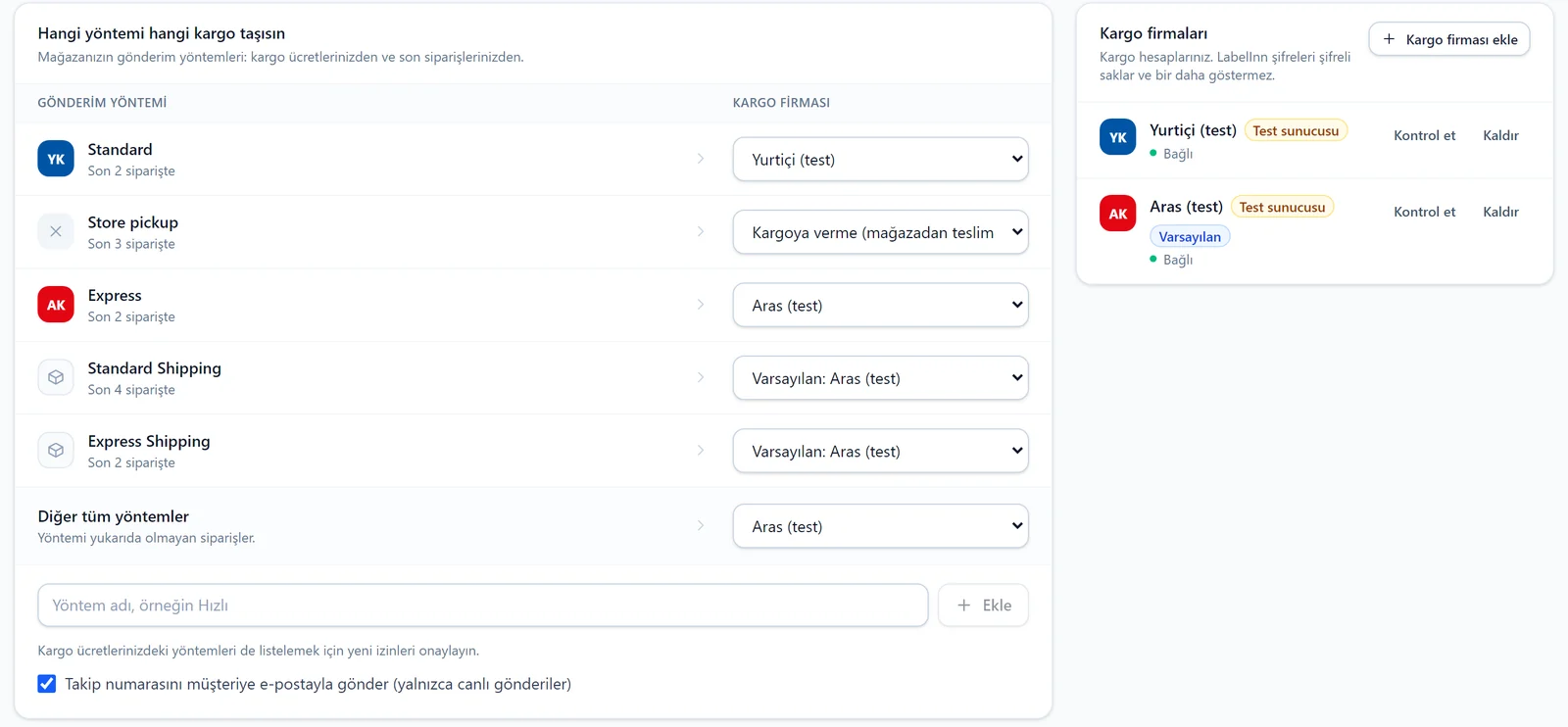Click the AK logo for Aras (test) carrier
1568x727 pixels.
click(x=1118, y=214)
